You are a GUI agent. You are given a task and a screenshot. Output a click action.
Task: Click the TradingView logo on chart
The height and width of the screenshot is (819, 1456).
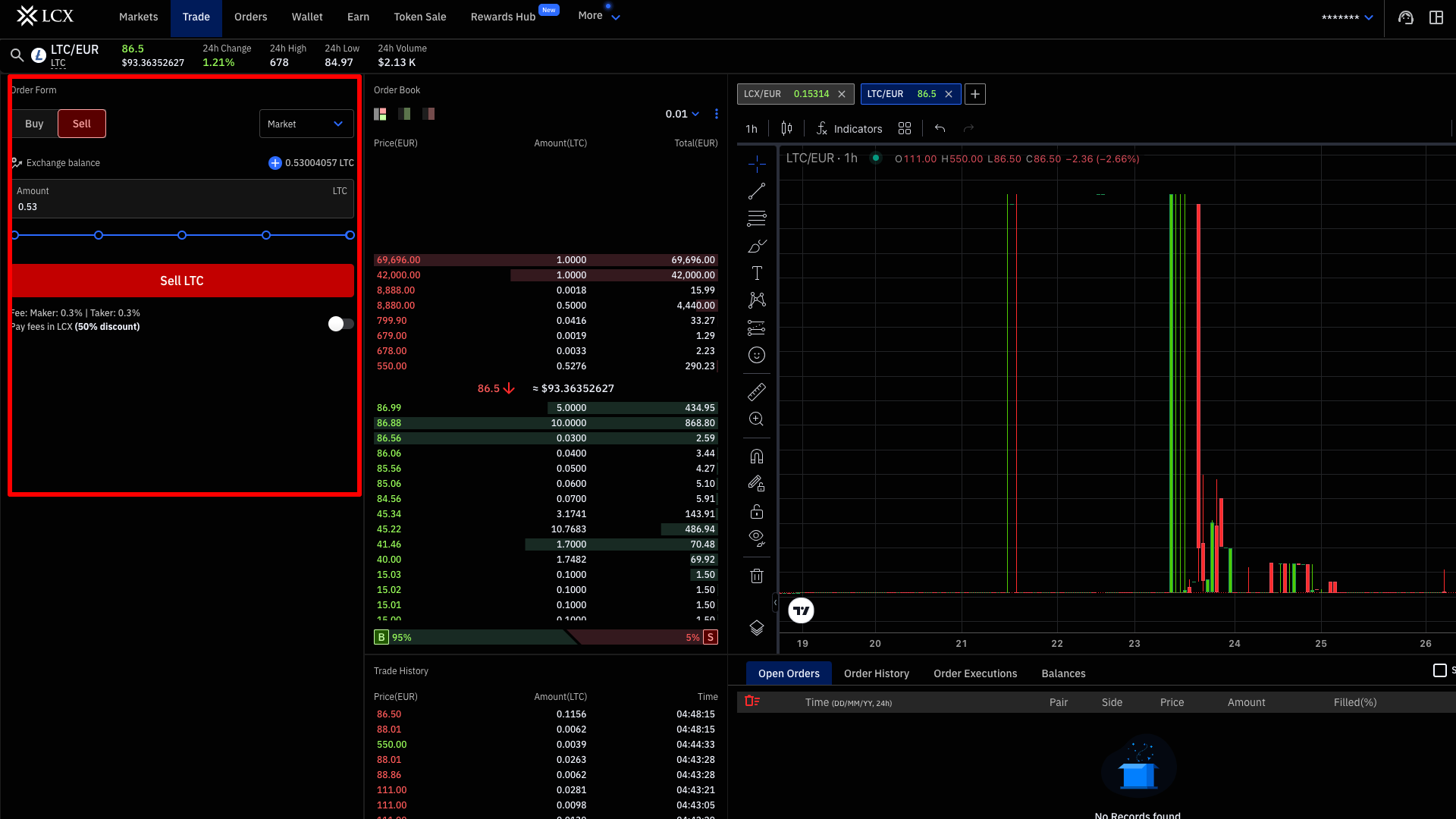coord(802,610)
